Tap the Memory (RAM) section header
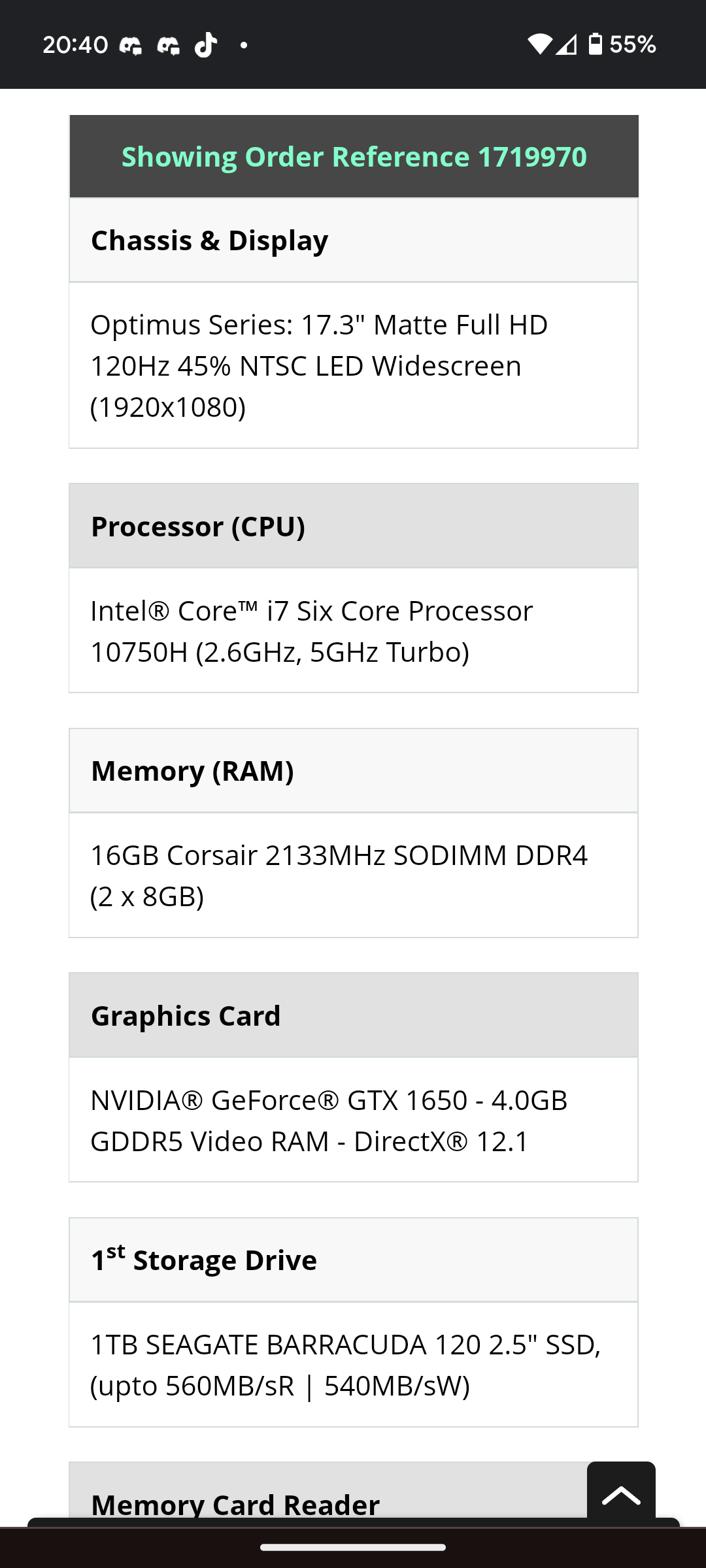Viewport: 706px width, 1568px height. tap(354, 771)
